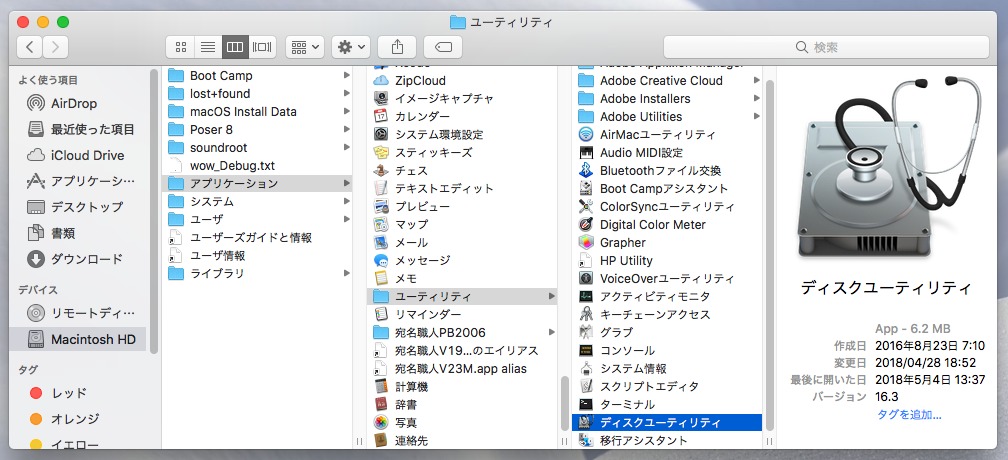Expand the macOS Install Data folder arrow
The width and height of the screenshot is (1008, 460).
click(346, 111)
